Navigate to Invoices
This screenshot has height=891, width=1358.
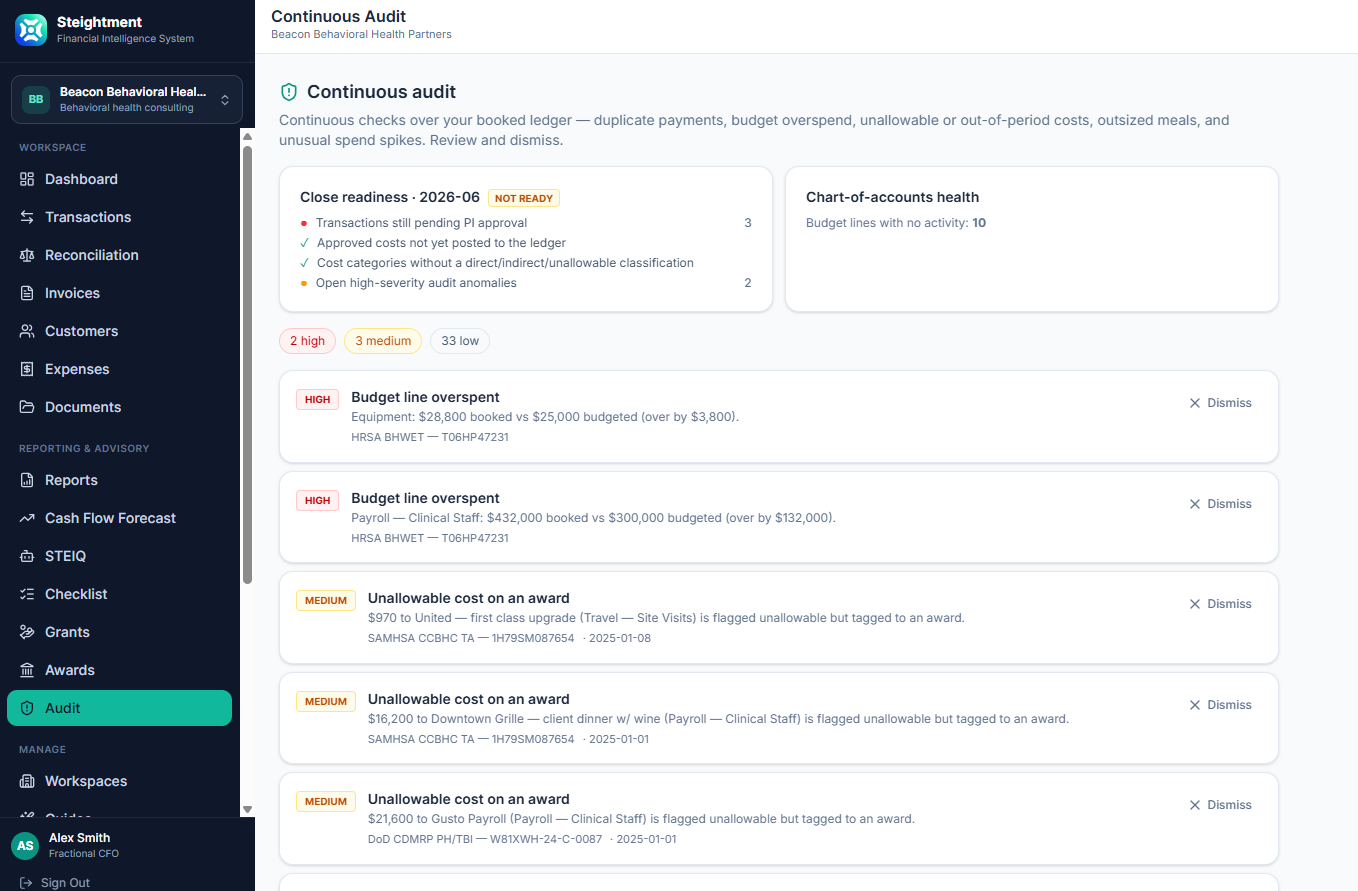point(119,293)
